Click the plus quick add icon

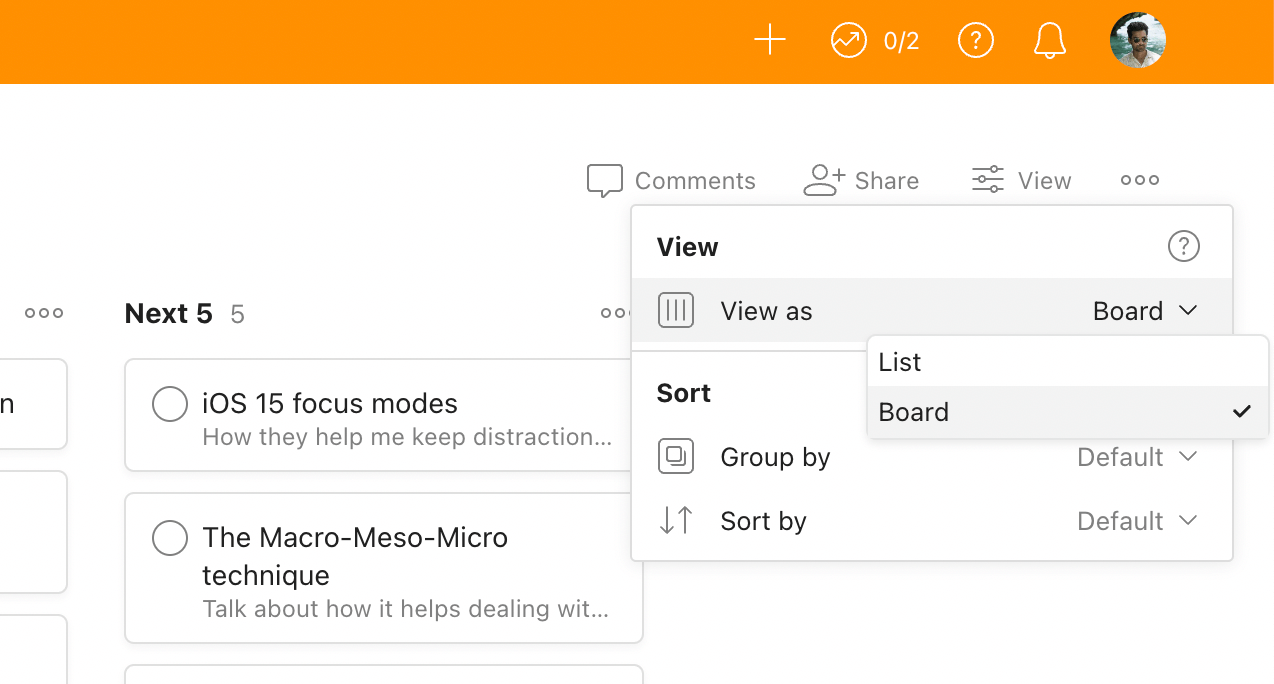769,41
